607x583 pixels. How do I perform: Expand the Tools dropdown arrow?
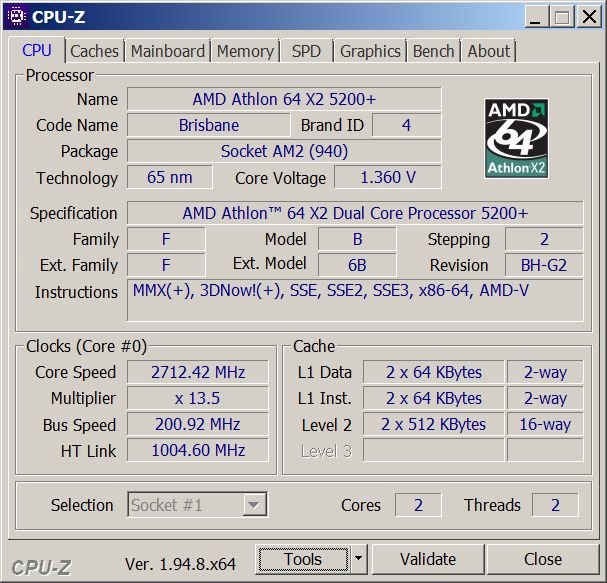point(359,559)
